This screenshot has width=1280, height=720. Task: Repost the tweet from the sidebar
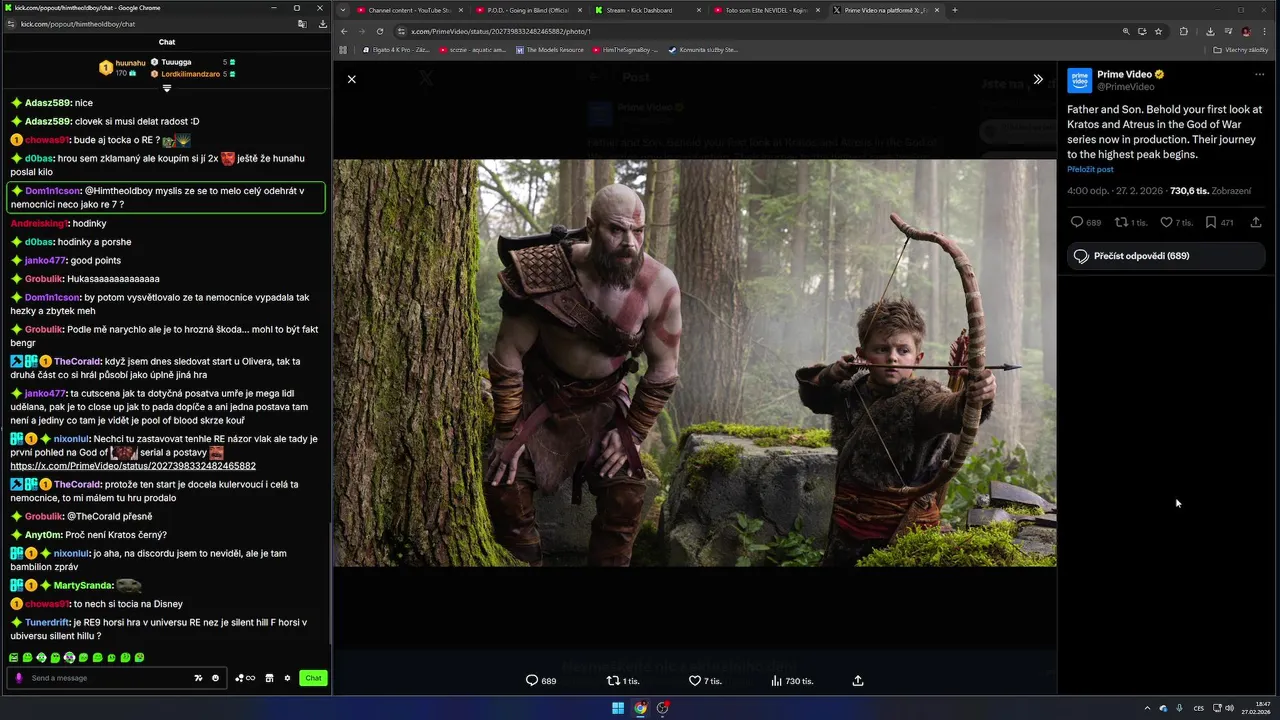tap(1131, 222)
